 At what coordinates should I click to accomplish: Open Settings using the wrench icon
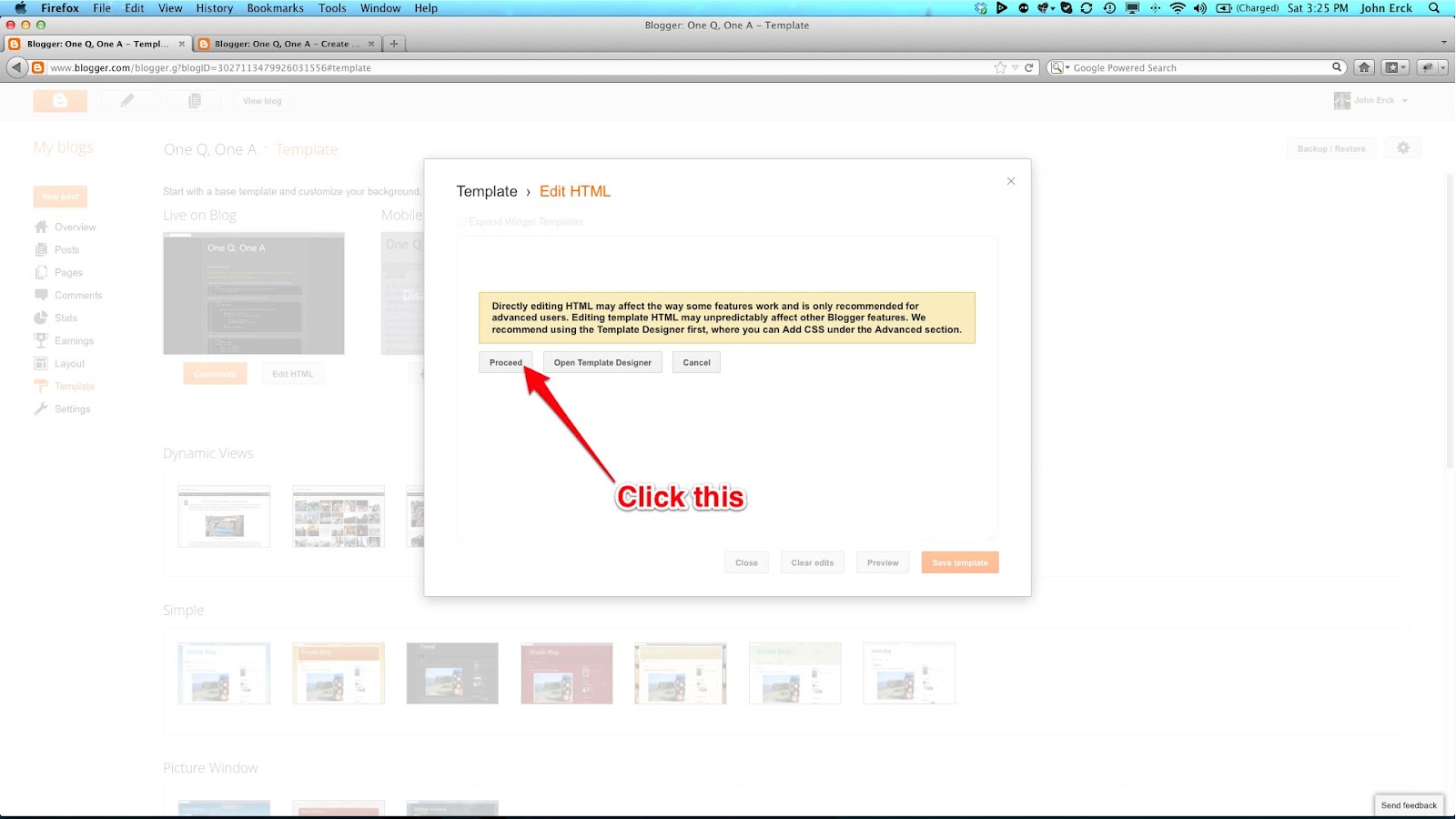42,409
